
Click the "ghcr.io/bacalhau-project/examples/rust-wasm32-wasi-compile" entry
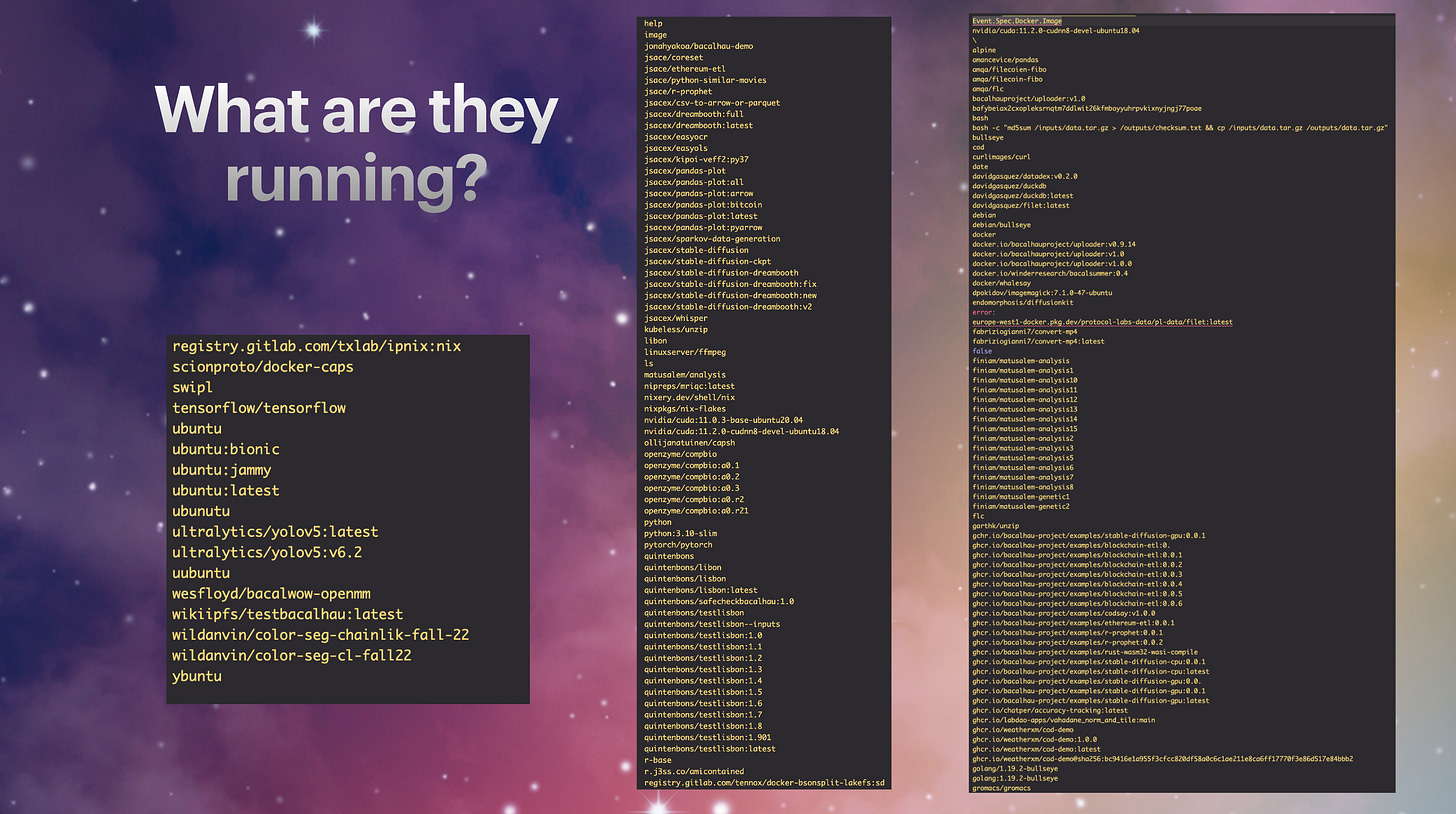coord(1084,652)
